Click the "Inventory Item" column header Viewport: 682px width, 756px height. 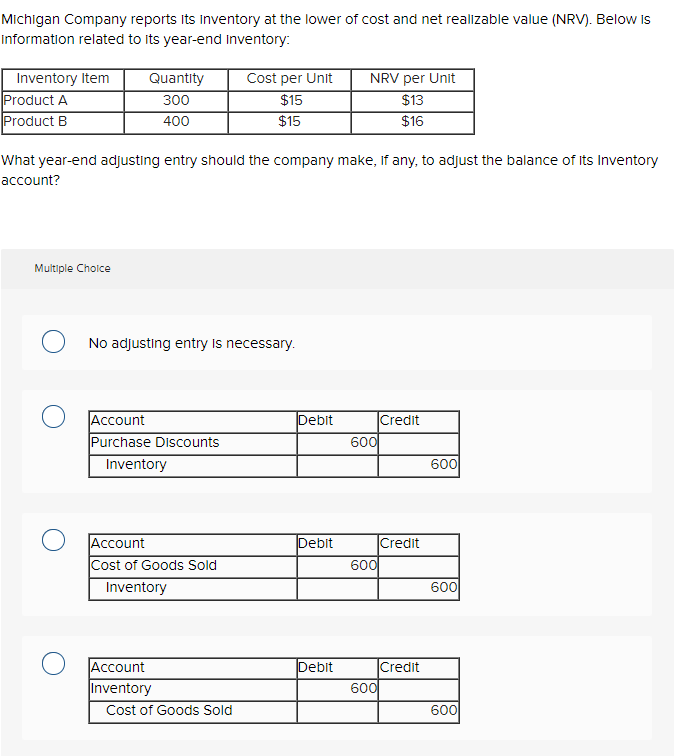point(63,79)
